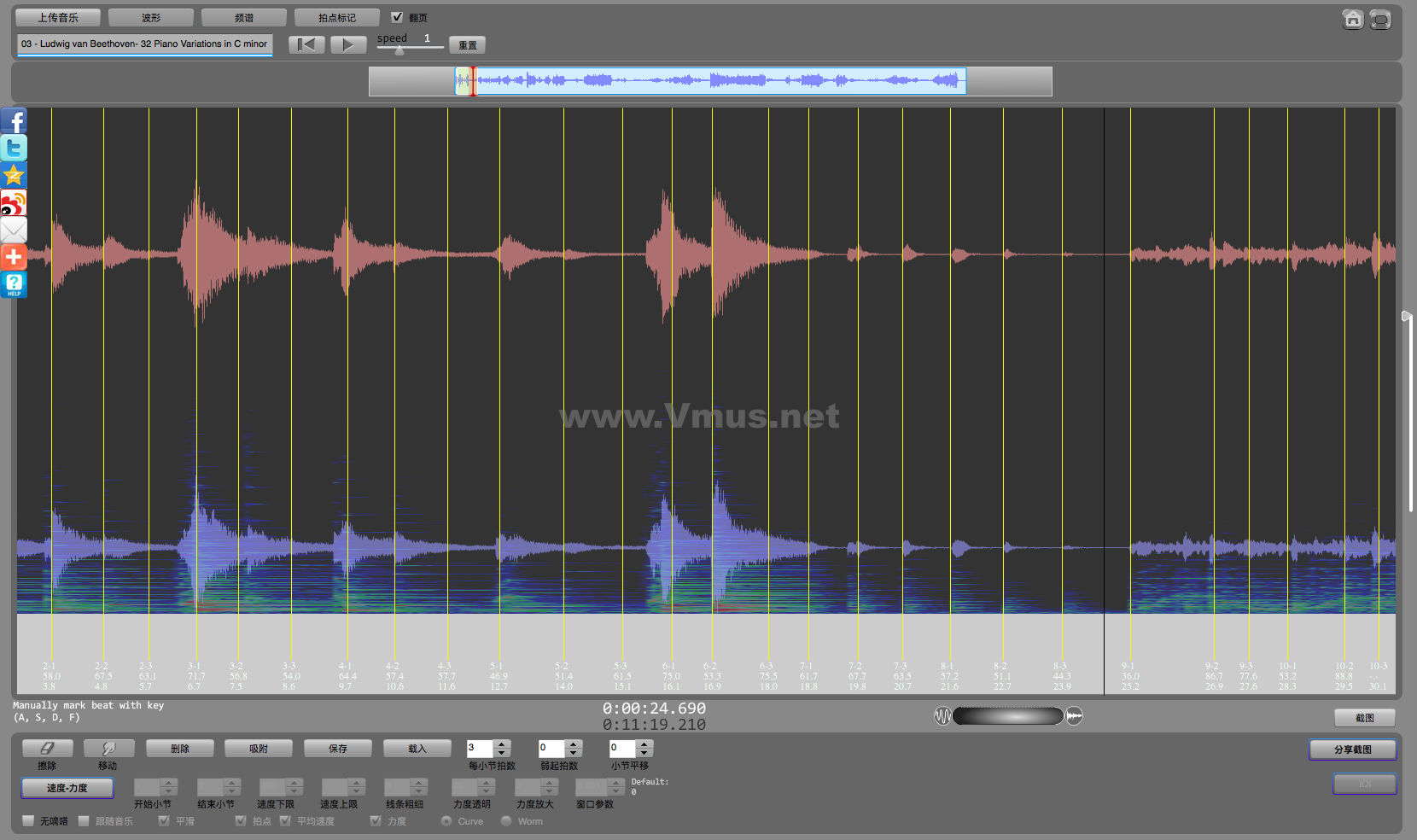Click the 力度透明 stepper arrows
Viewport: 1417px width, 840px height.
tap(487, 787)
